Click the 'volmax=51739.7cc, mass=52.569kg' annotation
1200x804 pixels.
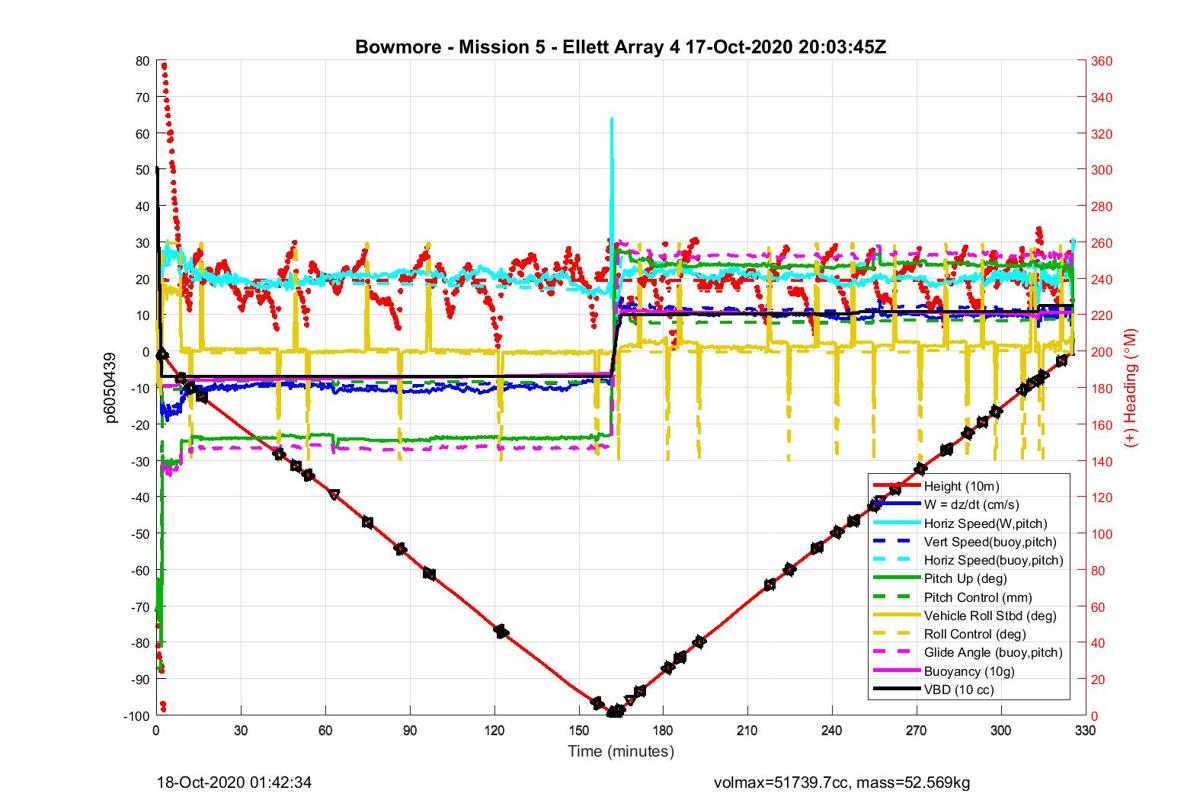coord(841,782)
